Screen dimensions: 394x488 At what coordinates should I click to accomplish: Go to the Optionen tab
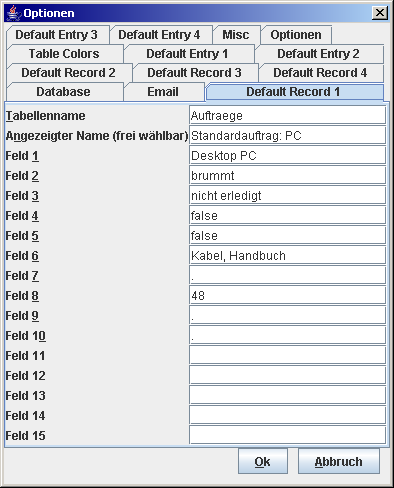[x=296, y=35]
